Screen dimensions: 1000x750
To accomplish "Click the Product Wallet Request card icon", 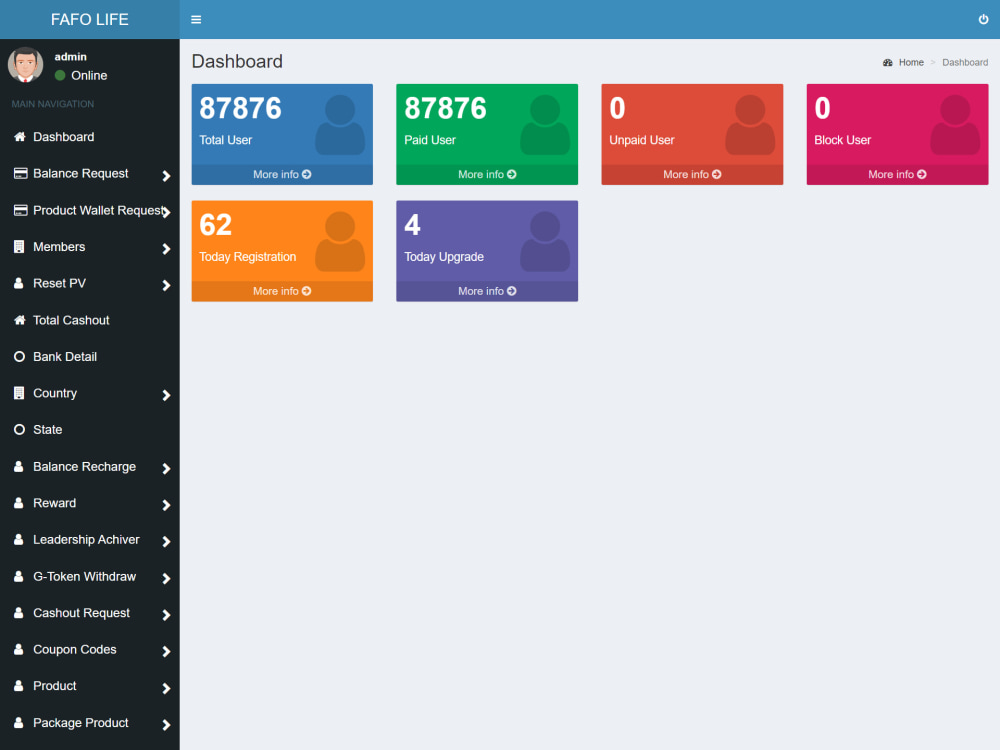I will pos(20,210).
